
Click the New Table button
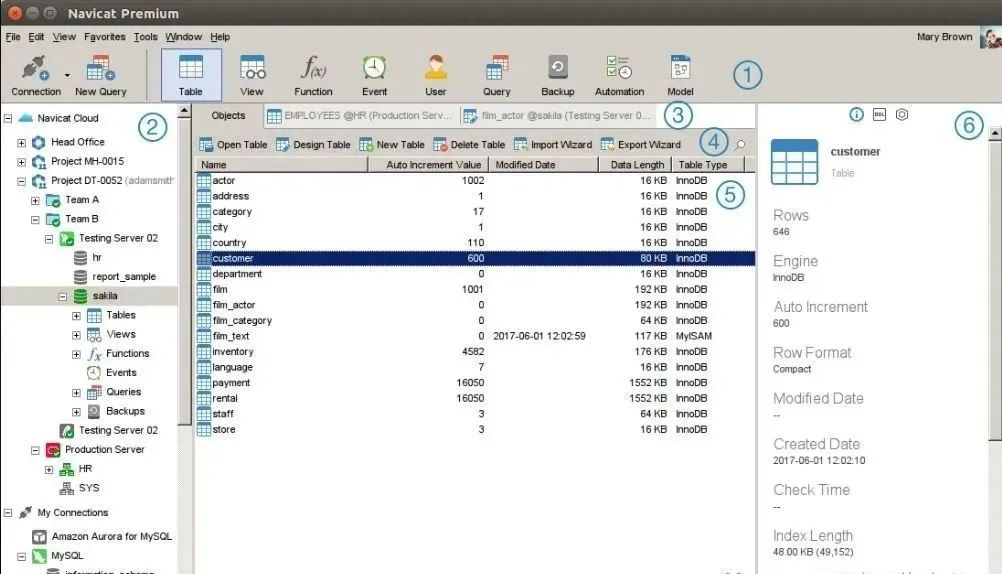point(392,145)
